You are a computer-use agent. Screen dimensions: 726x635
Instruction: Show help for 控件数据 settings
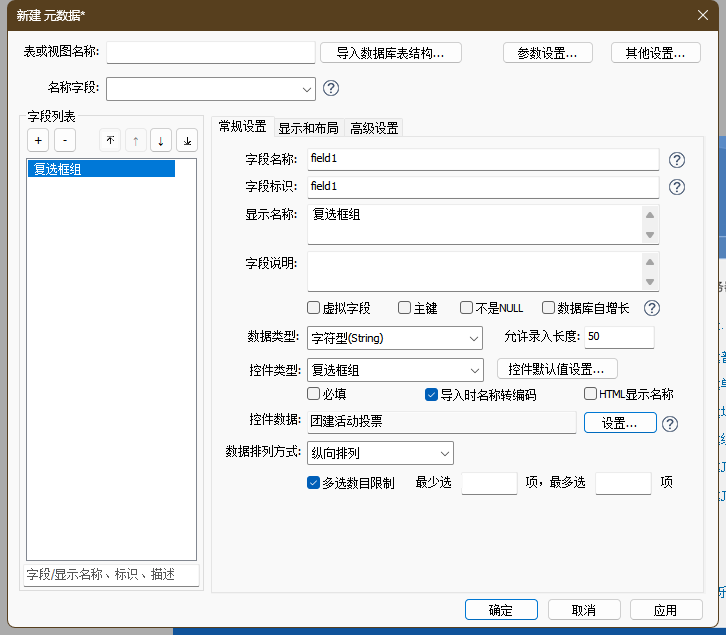click(x=670, y=424)
